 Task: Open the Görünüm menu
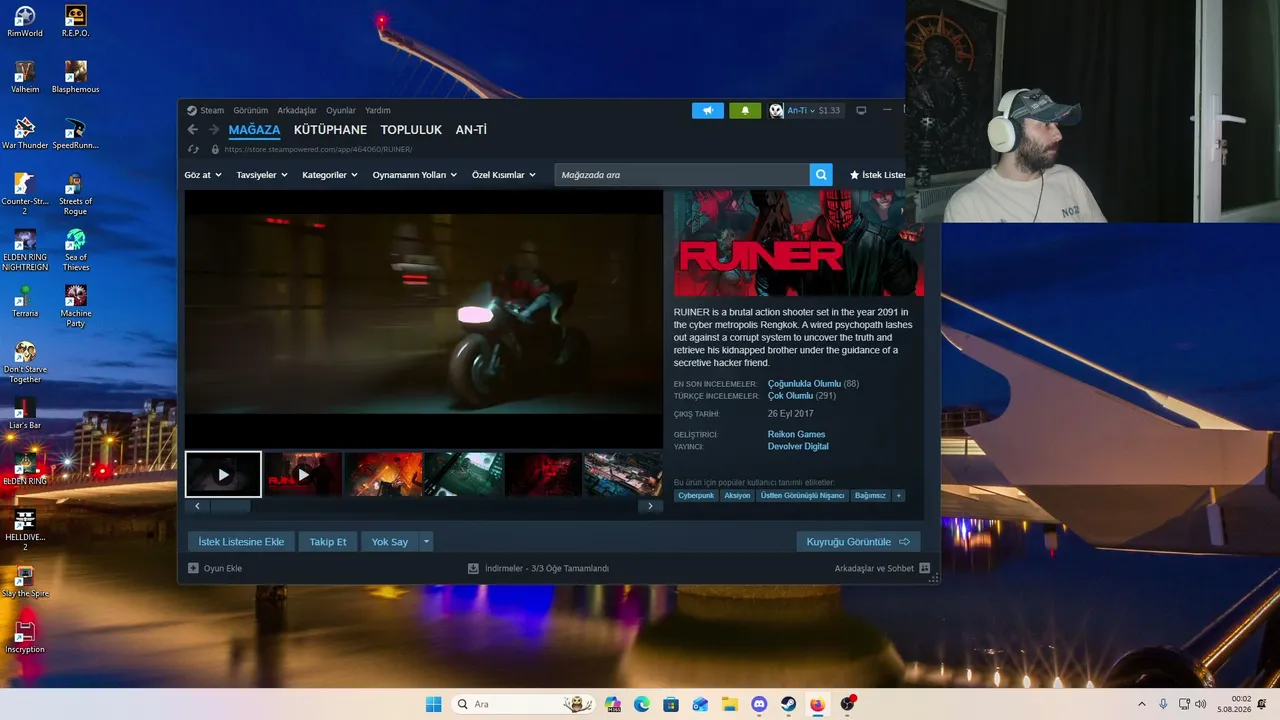pos(251,110)
